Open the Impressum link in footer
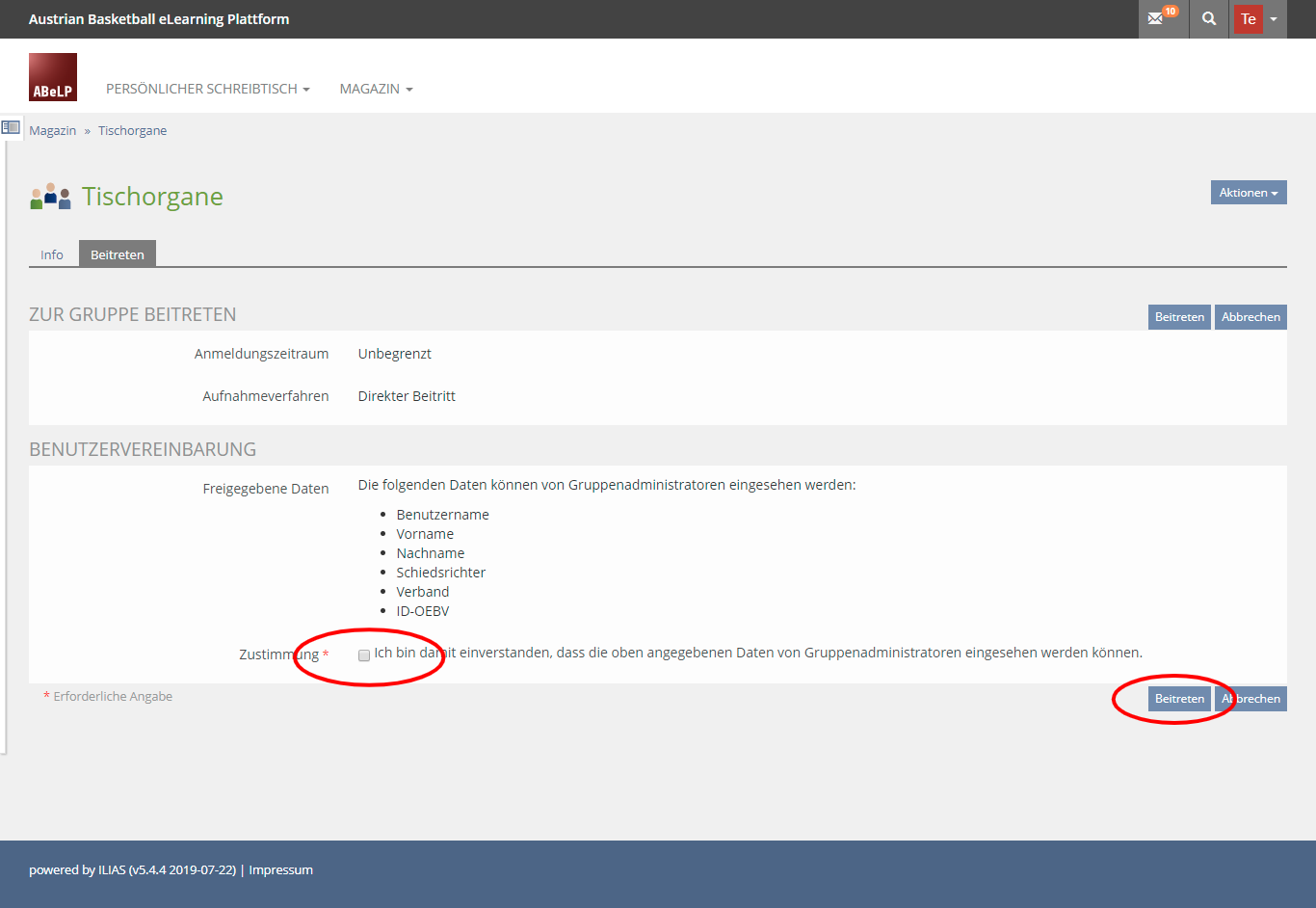The width and height of the screenshot is (1316, 908). pos(280,869)
